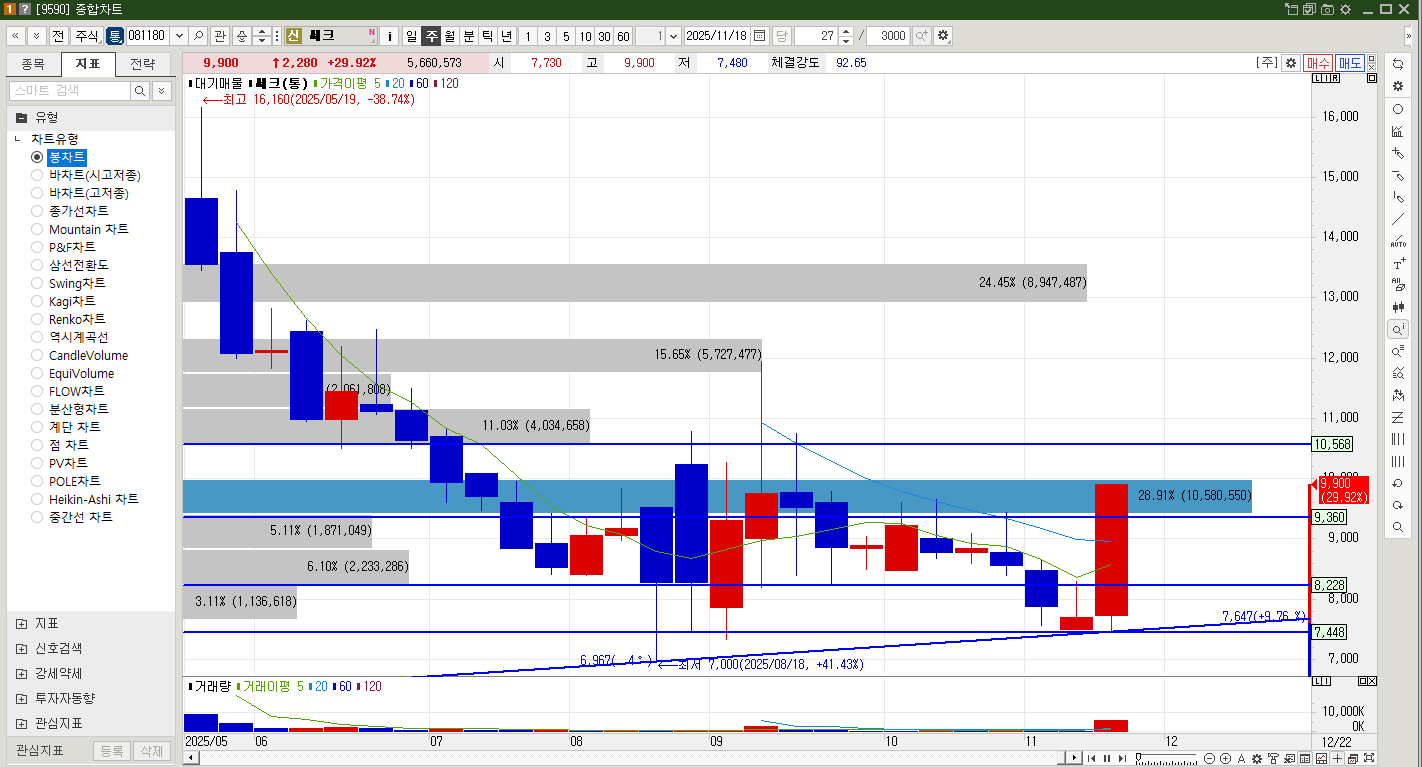Expand the 지표 tree section
This screenshot has height=767, width=1422.
click(22, 623)
